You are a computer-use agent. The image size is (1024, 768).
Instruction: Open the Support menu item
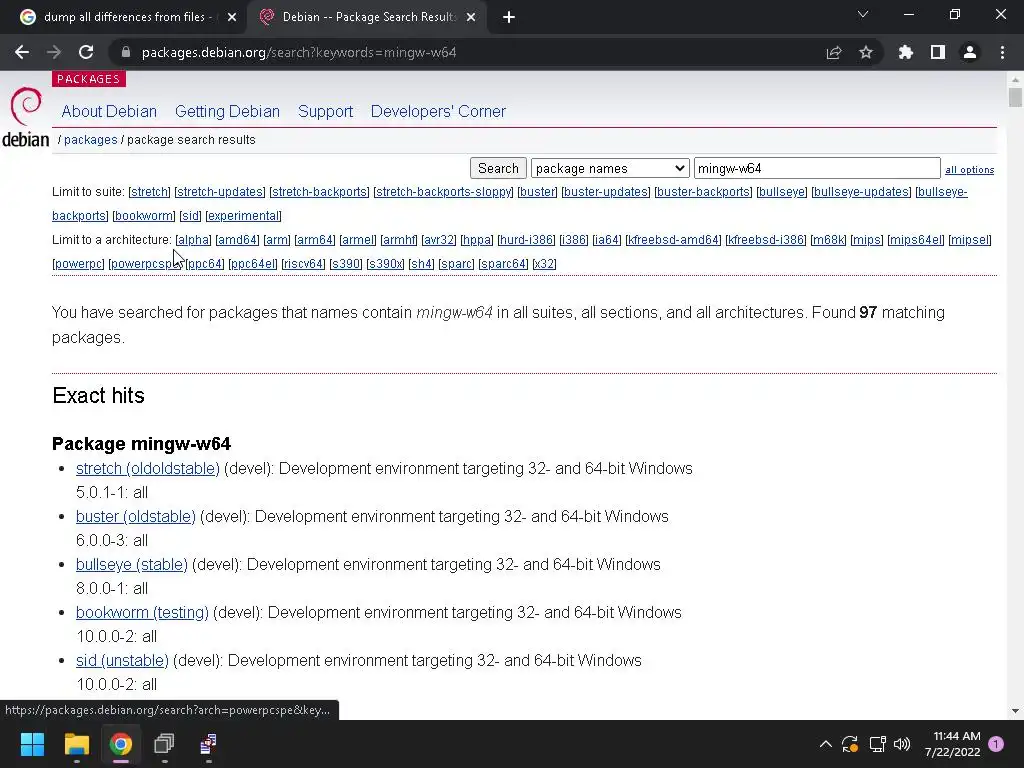tap(325, 112)
